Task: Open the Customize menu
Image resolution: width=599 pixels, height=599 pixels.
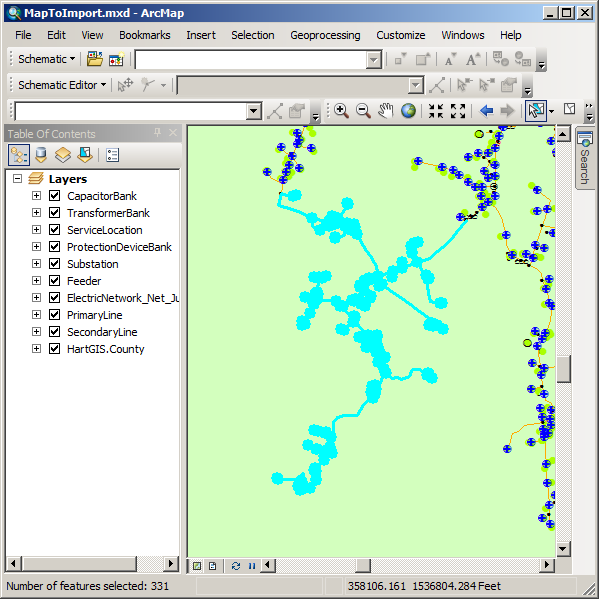Action: coord(401,35)
